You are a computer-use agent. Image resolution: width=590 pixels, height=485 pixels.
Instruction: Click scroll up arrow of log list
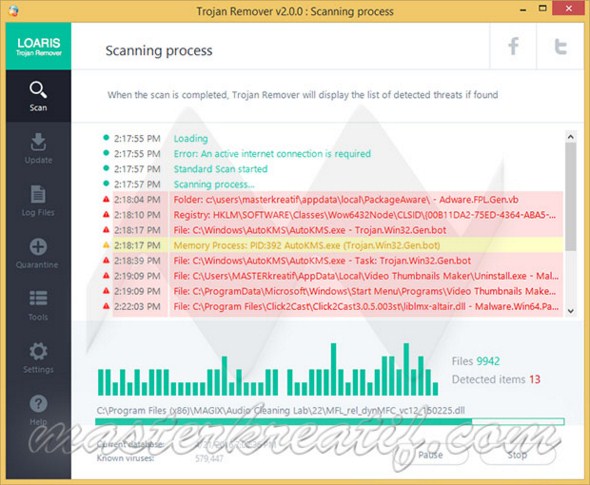570,137
